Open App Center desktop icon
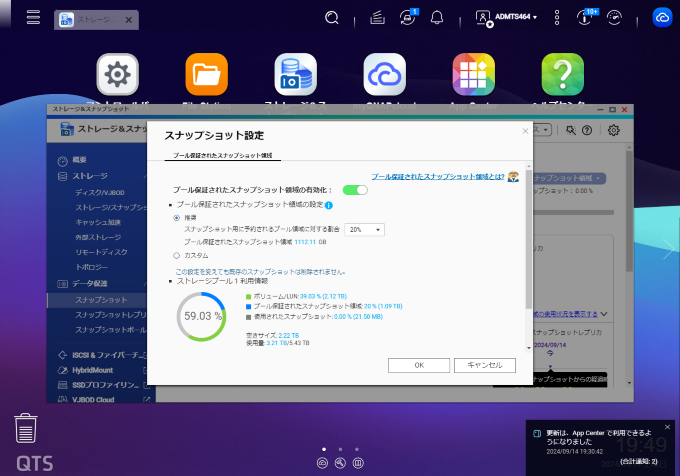 [x=474, y=75]
